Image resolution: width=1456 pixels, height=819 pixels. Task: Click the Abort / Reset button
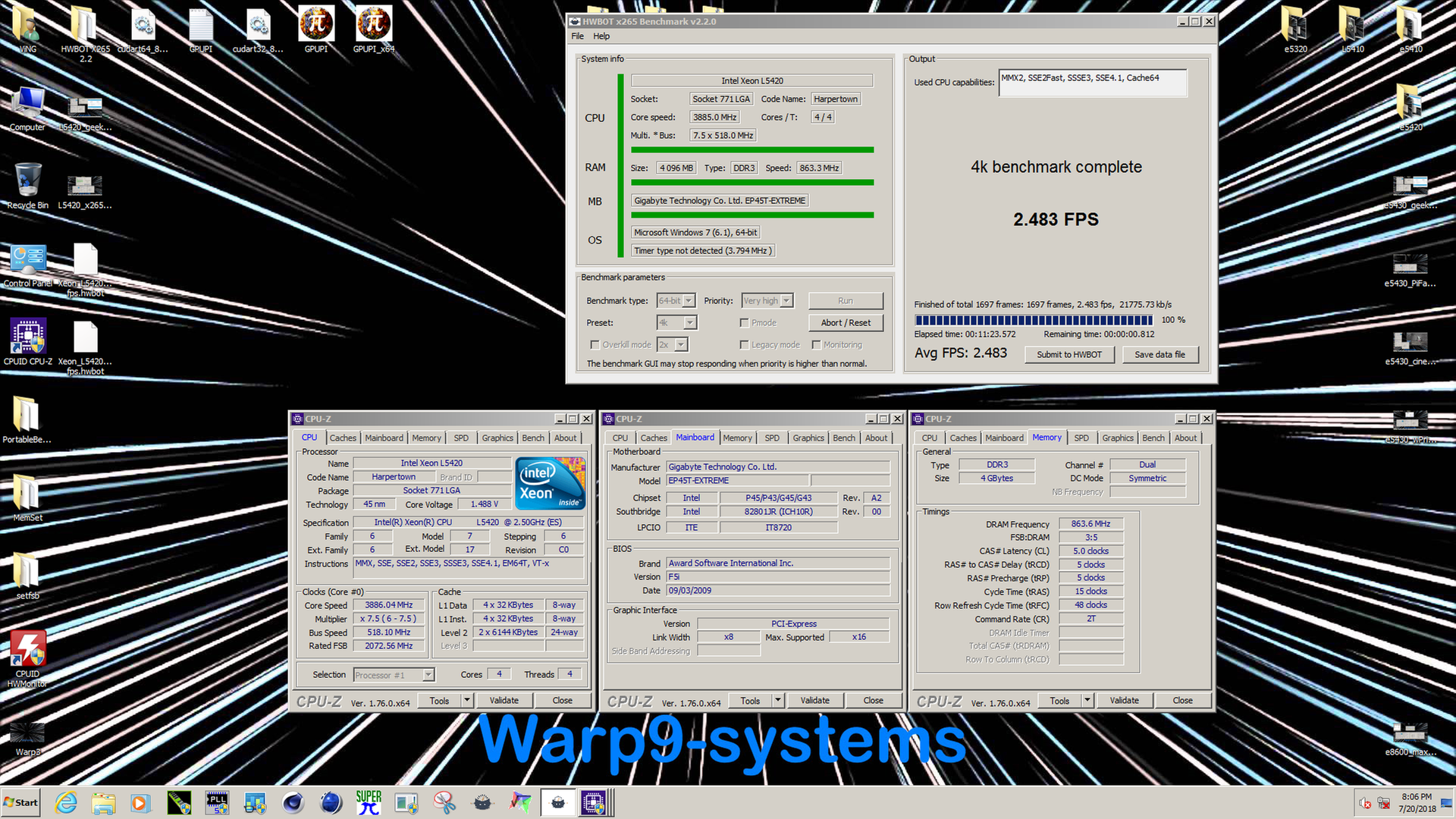(x=846, y=323)
